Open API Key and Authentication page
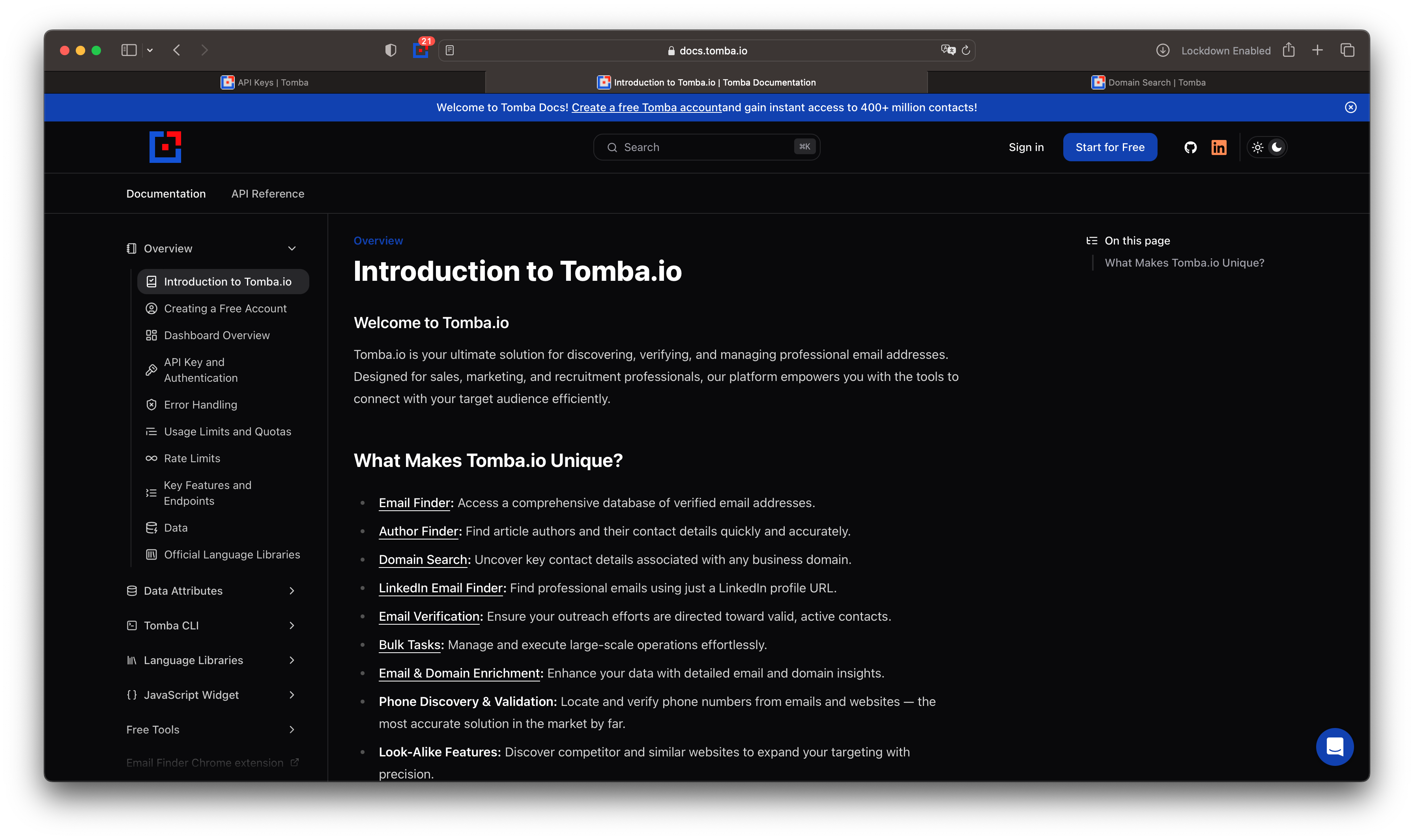This screenshot has height=840, width=1414. tap(223, 370)
